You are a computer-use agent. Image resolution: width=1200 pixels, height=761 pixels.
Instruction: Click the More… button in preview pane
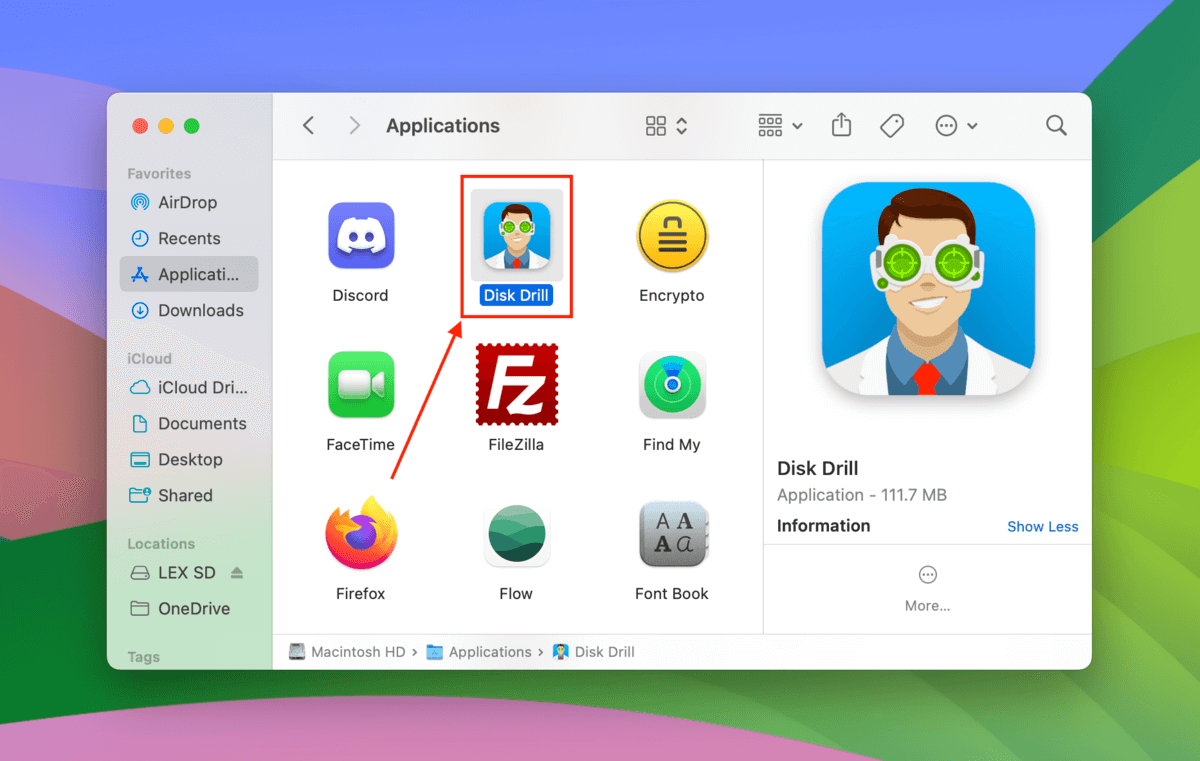pyautogui.click(x=927, y=587)
